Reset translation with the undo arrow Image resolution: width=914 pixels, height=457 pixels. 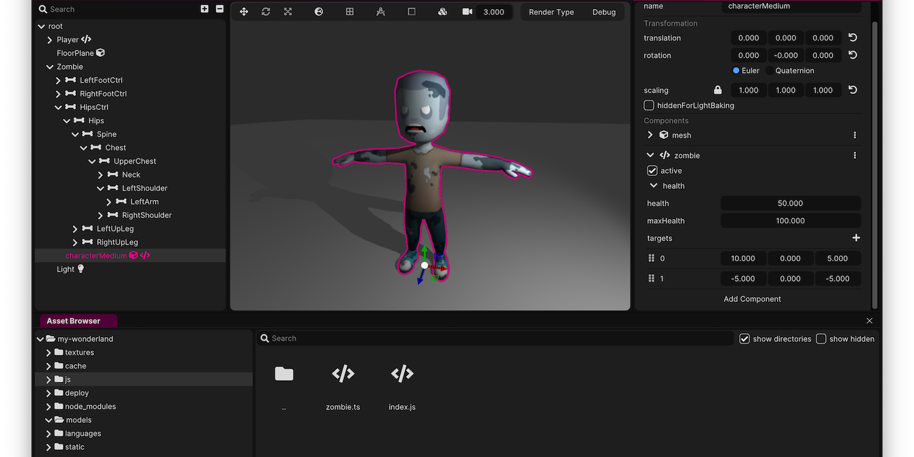pyautogui.click(x=853, y=38)
